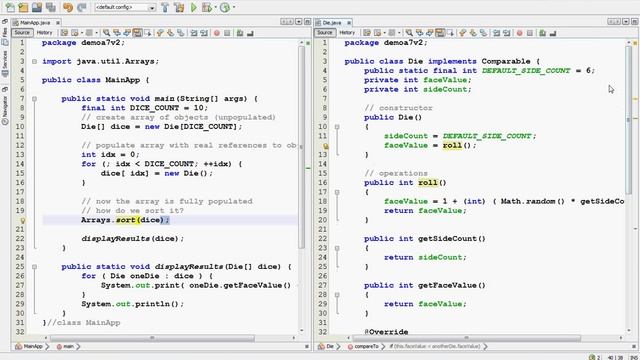
Task: Start macro recording in Die.java toolbar
Action: click(x=519, y=33)
